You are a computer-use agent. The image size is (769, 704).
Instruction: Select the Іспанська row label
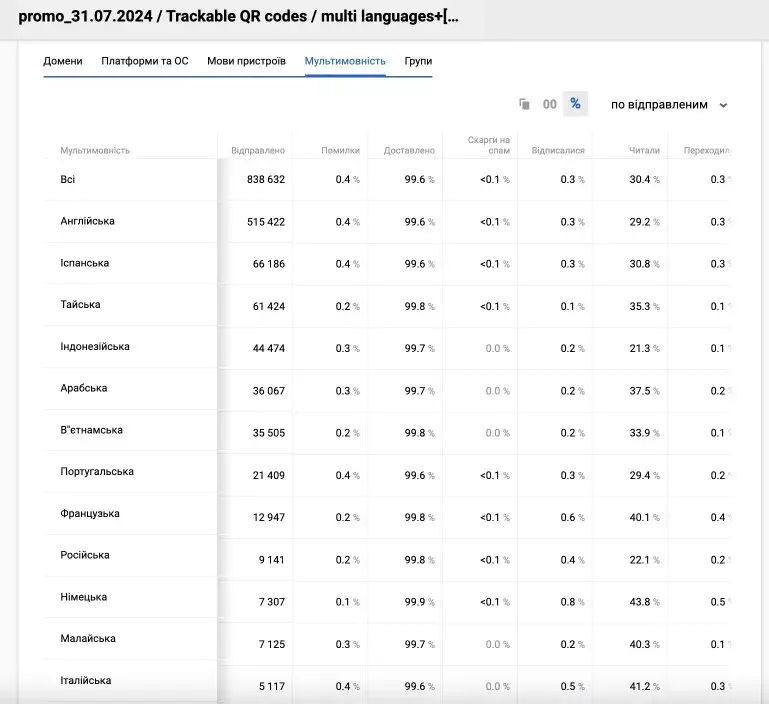[x=84, y=263]
